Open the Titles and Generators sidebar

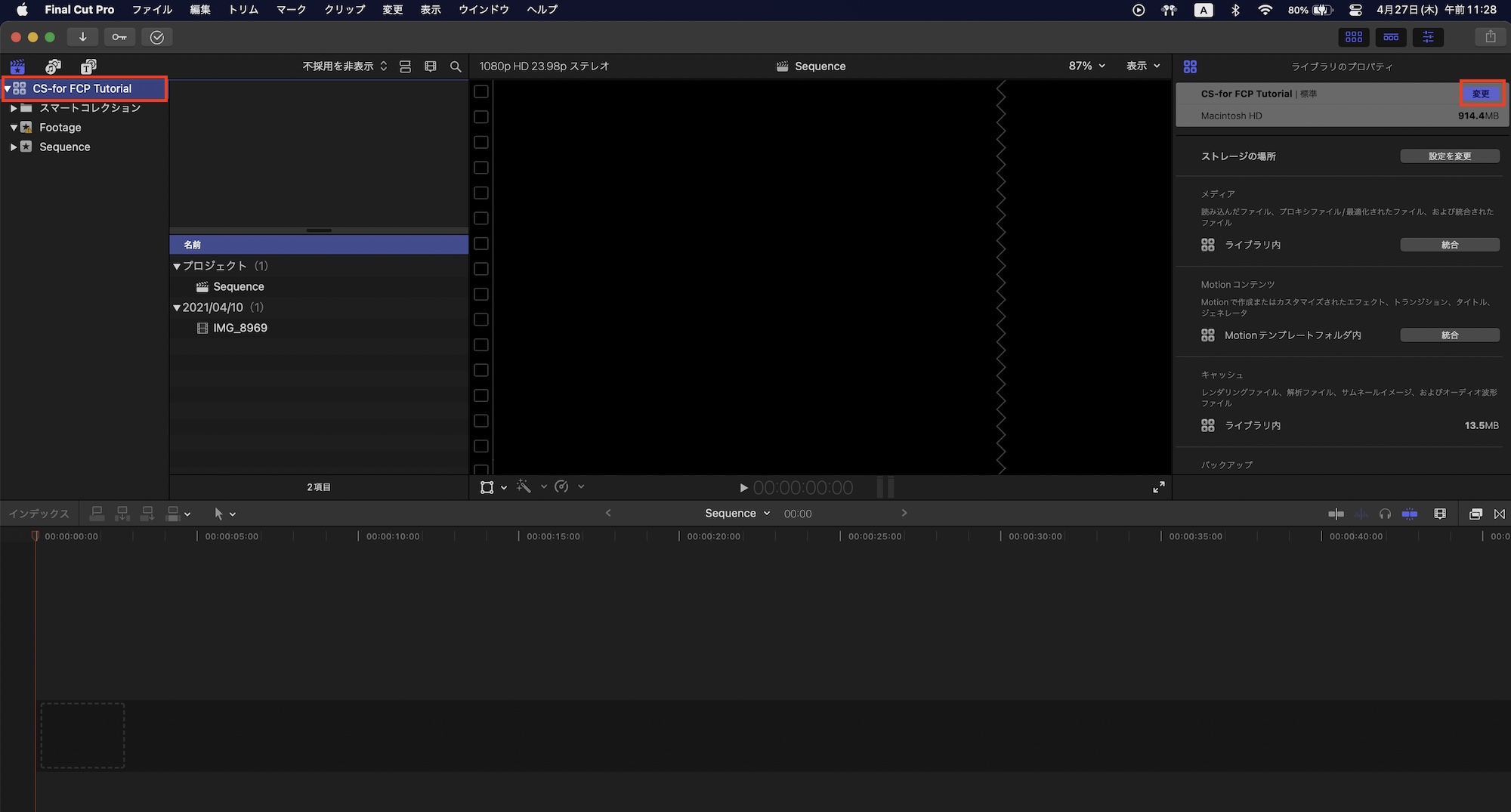(88, 66)
